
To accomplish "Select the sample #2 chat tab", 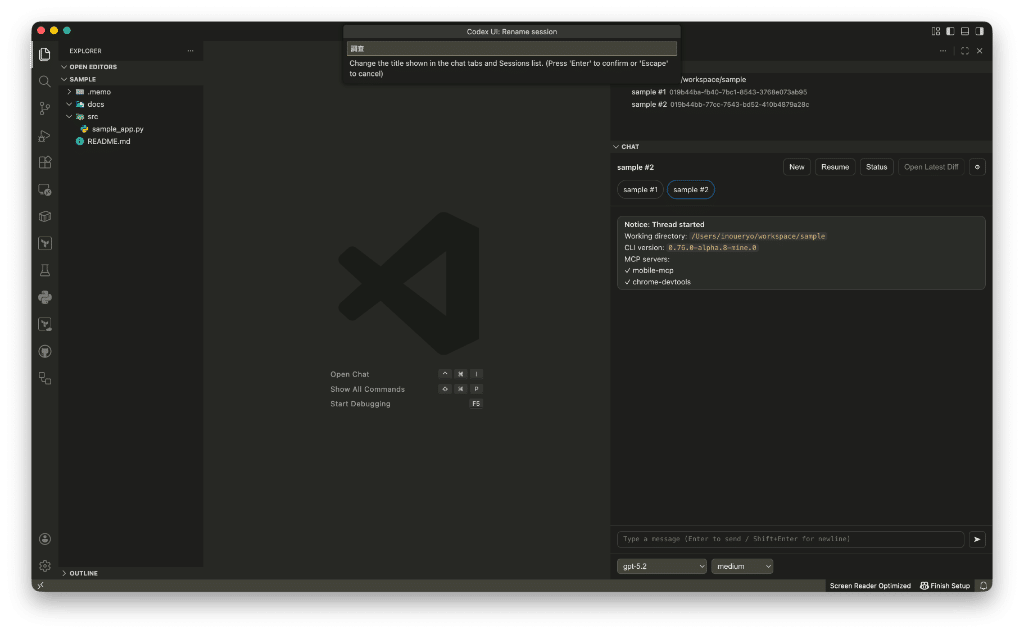I will (690, 189).
